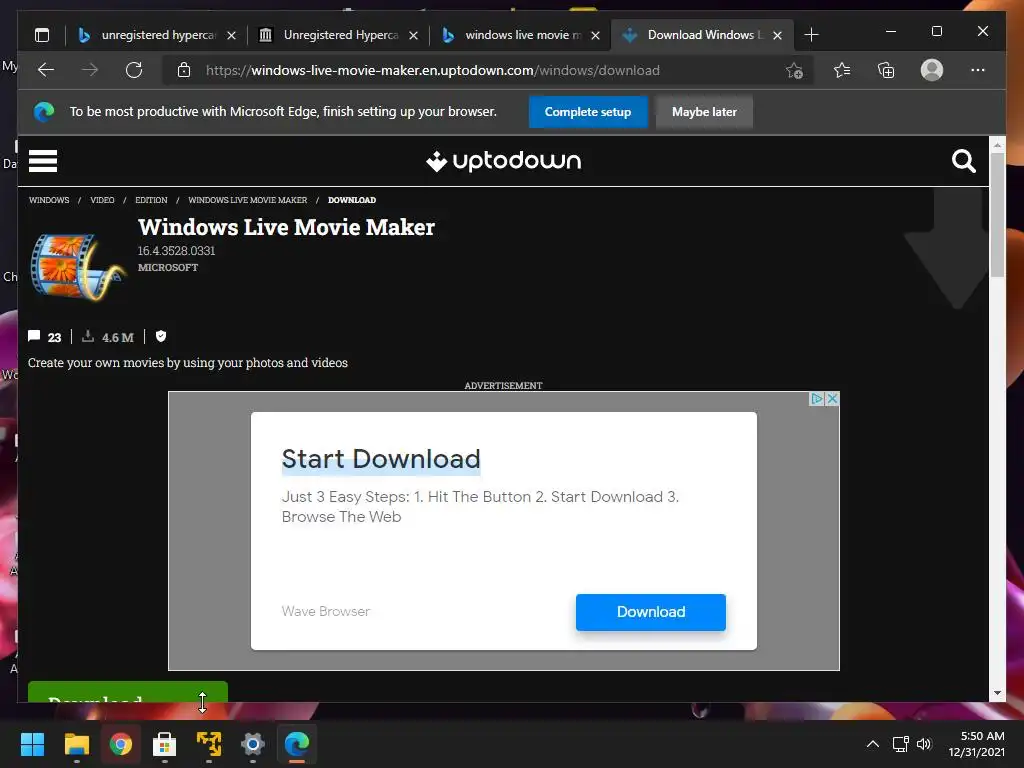Refresh the current page
1024x768 pixels.
[x=134, y=70]
